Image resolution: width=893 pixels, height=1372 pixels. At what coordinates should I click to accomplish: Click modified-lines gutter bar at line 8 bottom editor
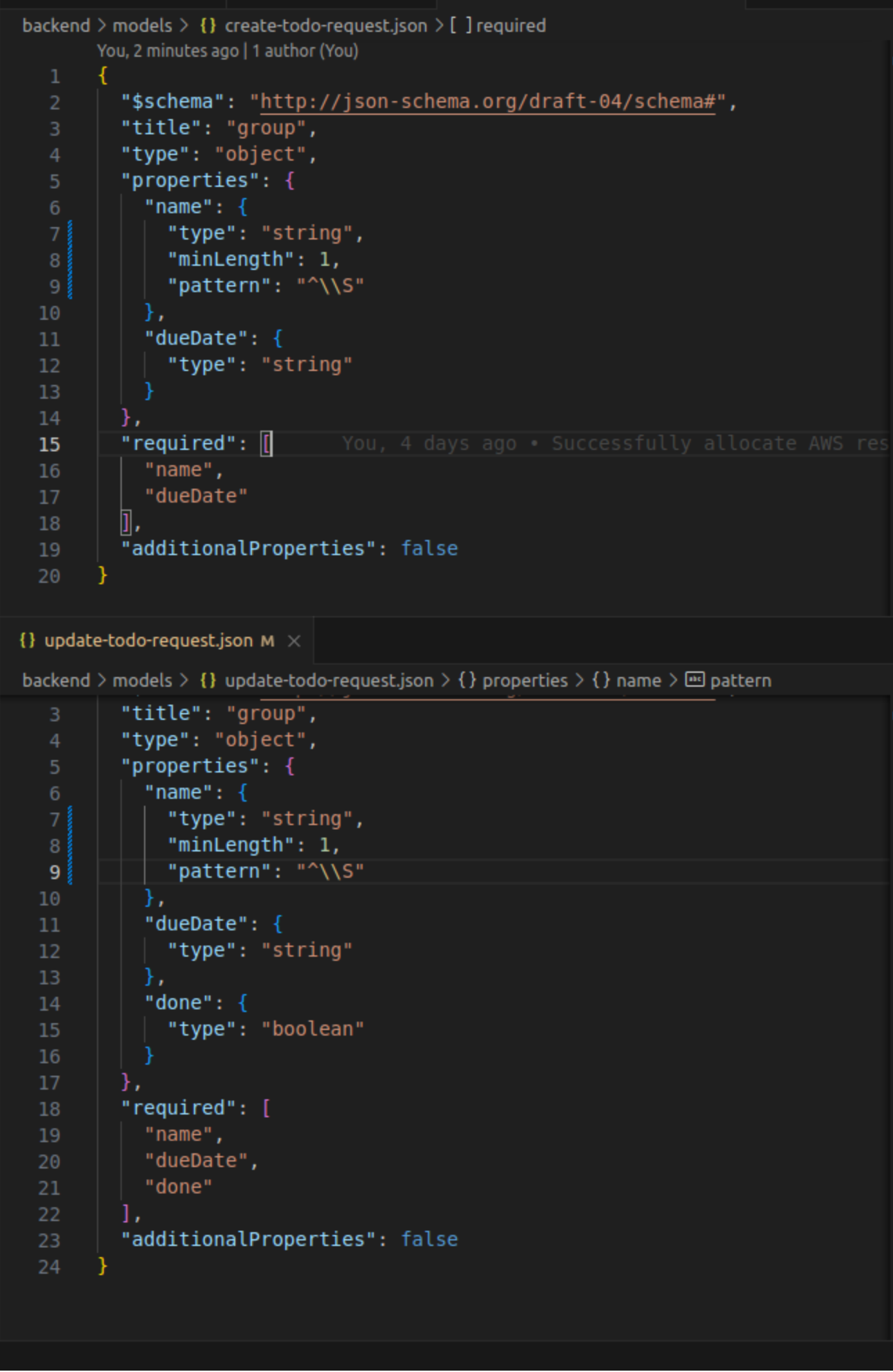click(x=70, y=845)
